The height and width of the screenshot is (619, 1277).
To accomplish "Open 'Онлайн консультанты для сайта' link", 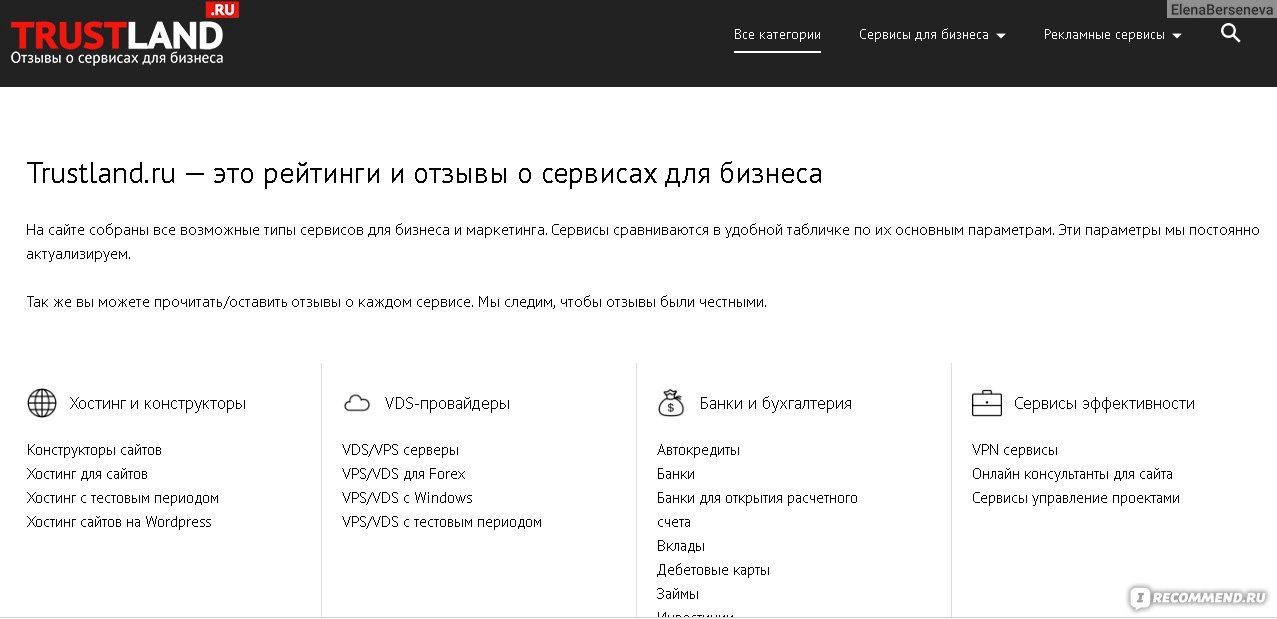I will (x=1072, y=474).
